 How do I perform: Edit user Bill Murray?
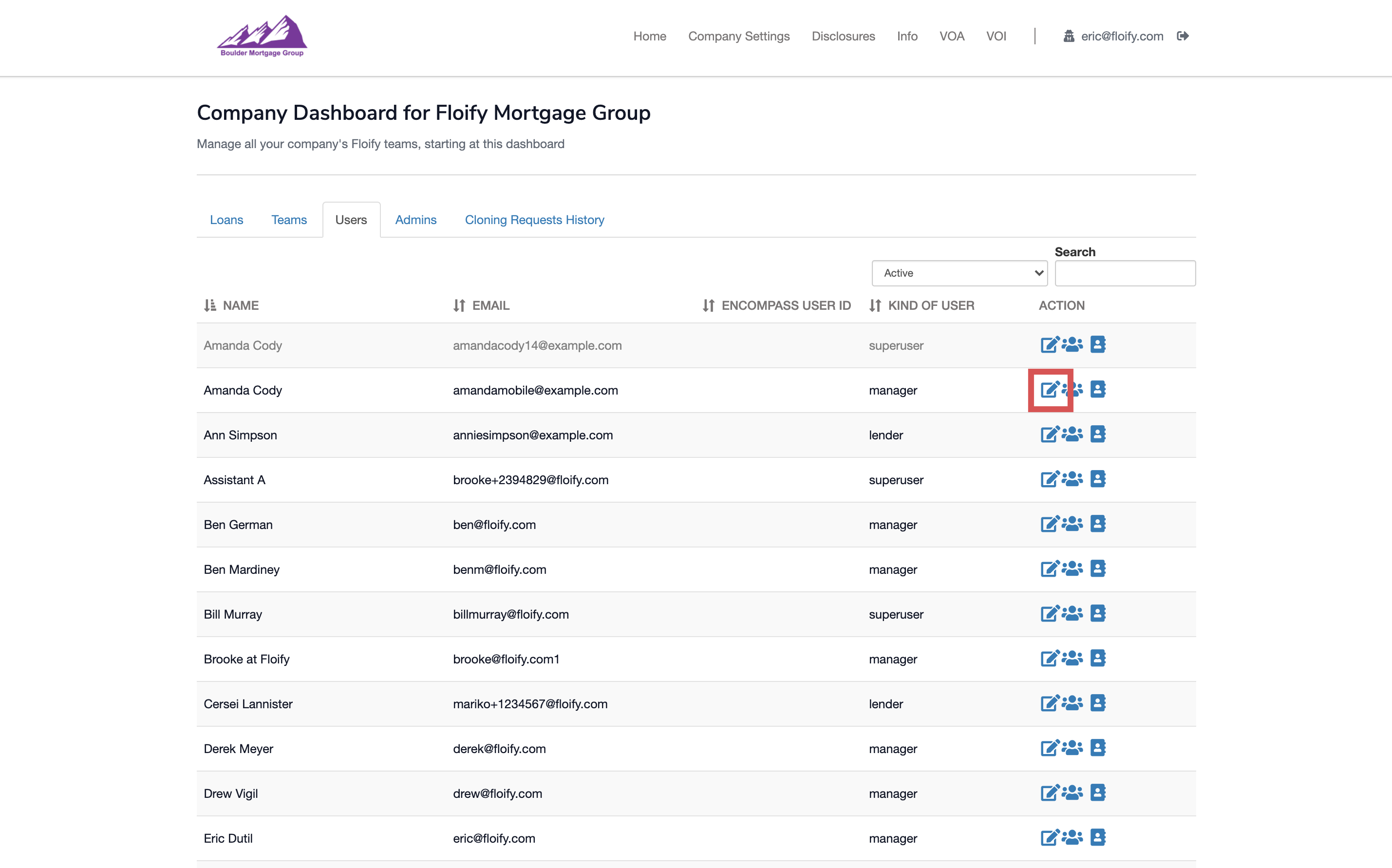[x=1050, y=613]
